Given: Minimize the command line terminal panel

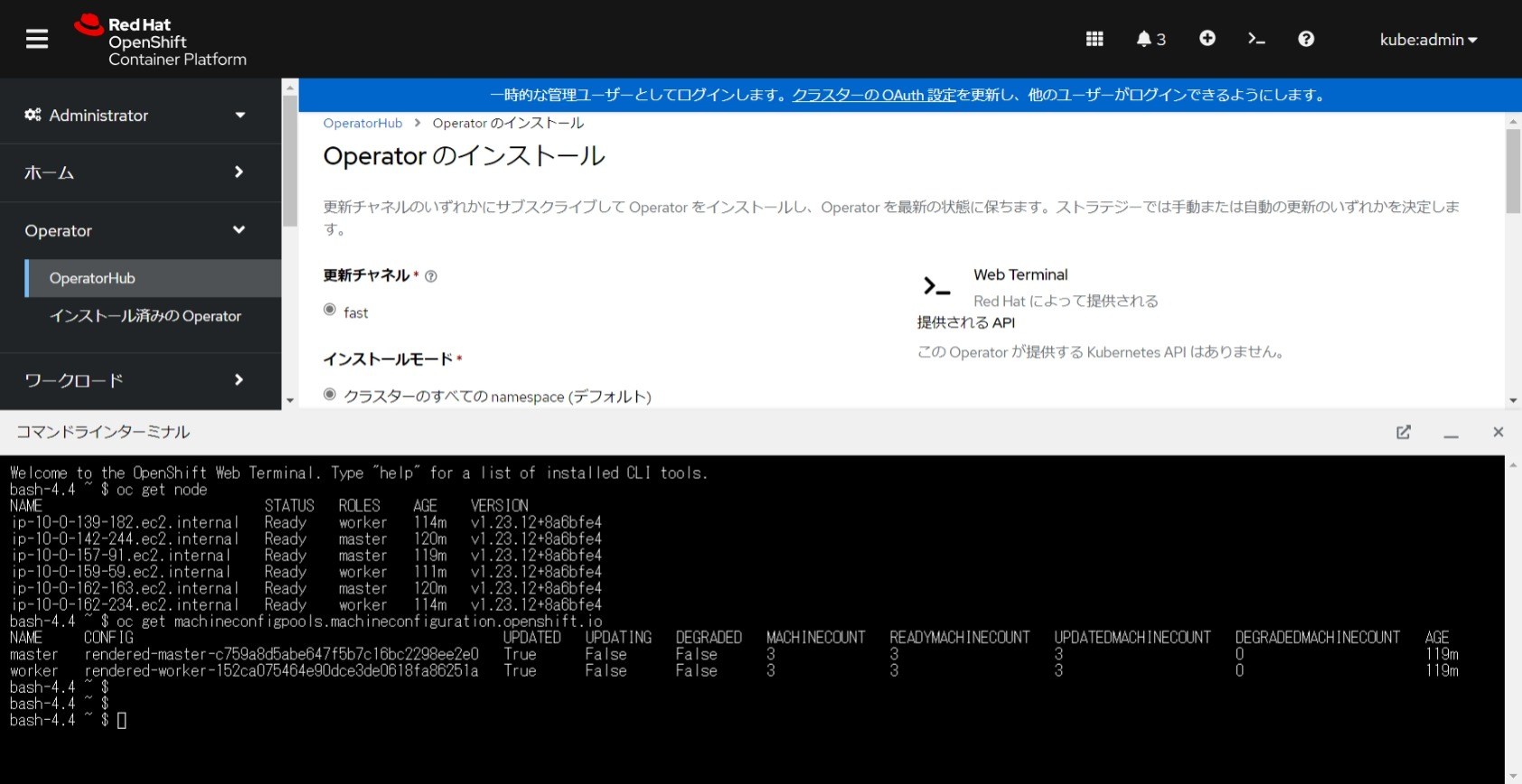Looking at the screenshot, I should click(1452, 433).
